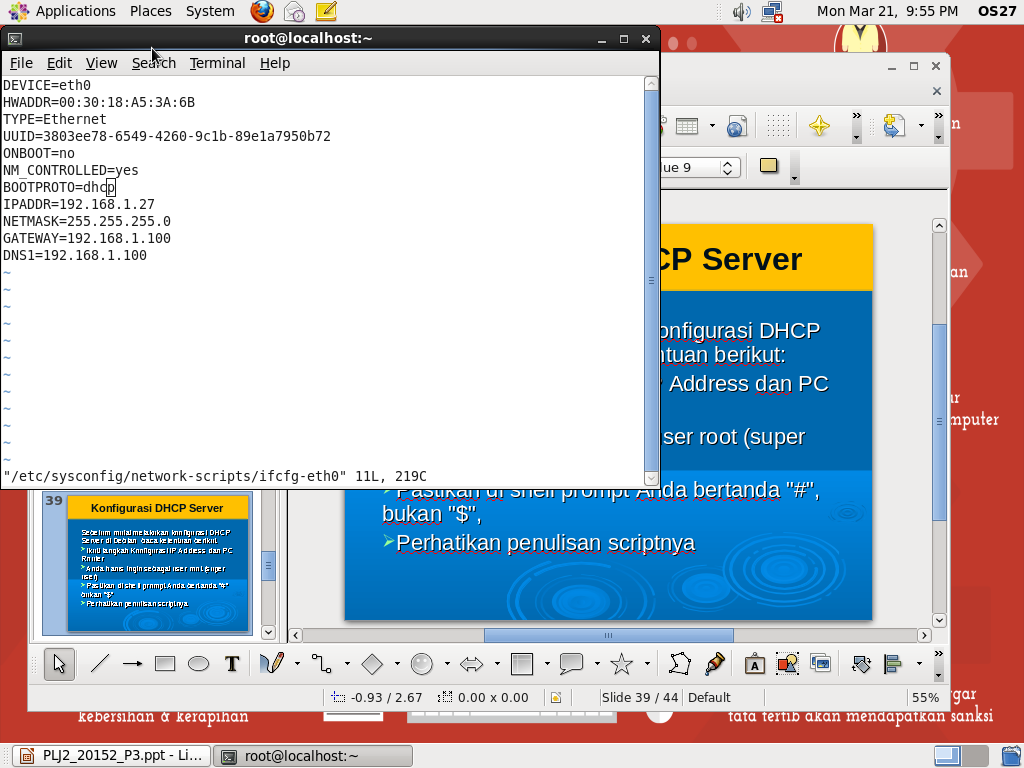
Task: Open the Places menu in the top panel
Action: tap(150, 11)
